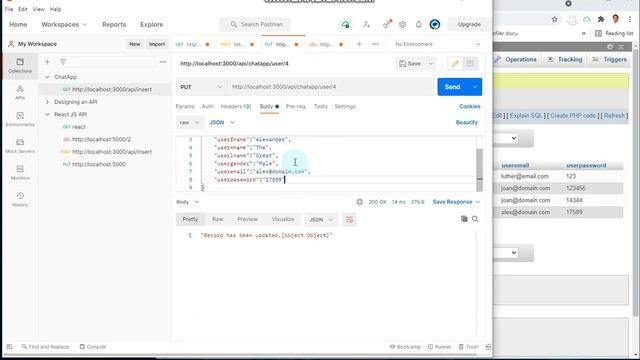Image resolution: width=640 pixels, height=360 pixels.
Task: Click the request URL input field
Action: pos(331,87)
